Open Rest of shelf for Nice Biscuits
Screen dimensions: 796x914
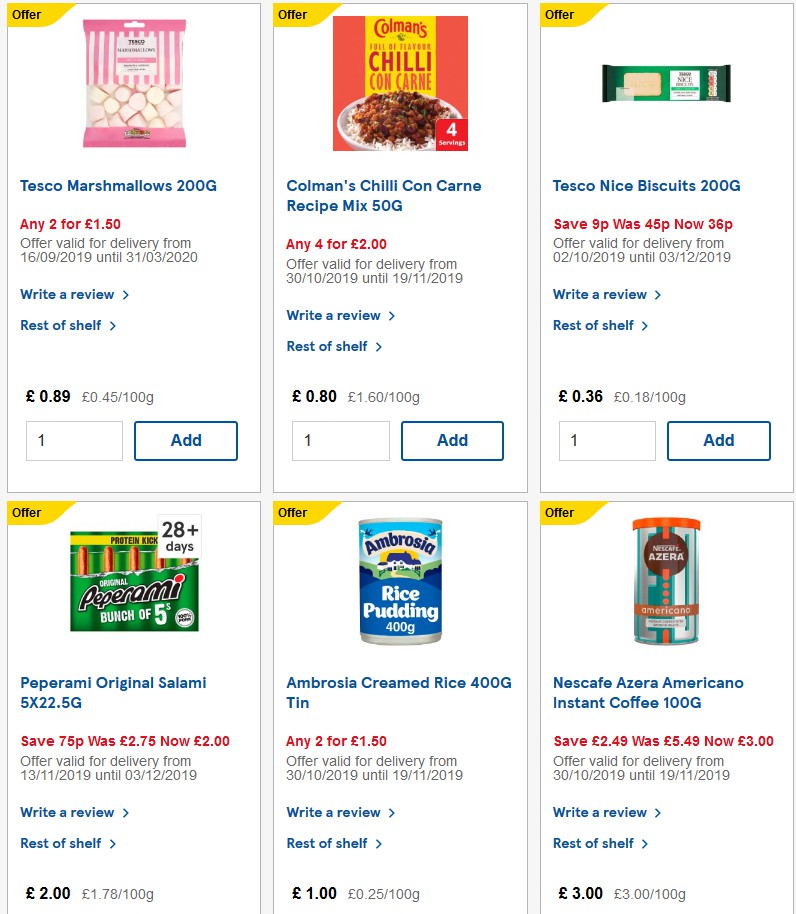tap(594, 325)
